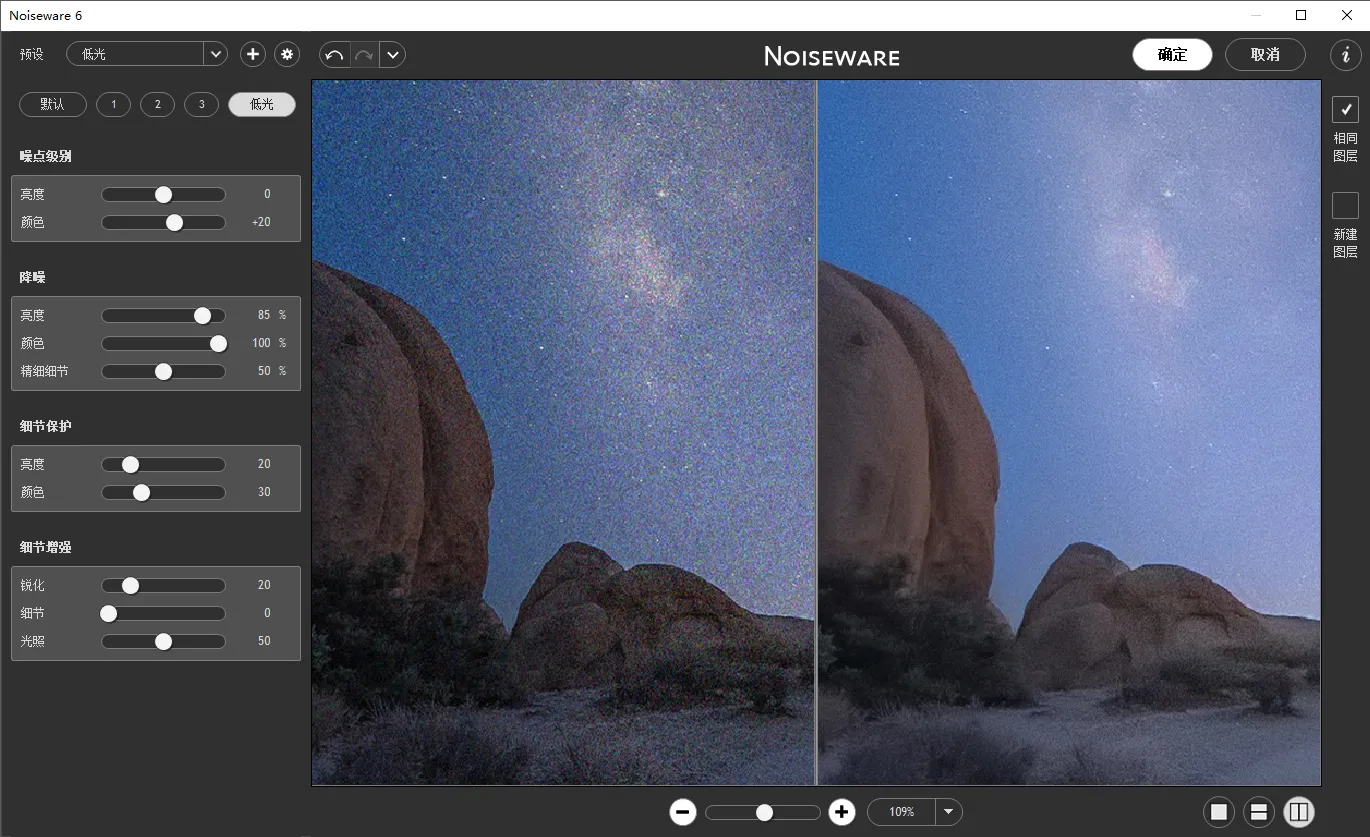This screenshot has height=837, width=1370.
Task: Click the zoom out minus icon
Action: [x=683, y=812]
